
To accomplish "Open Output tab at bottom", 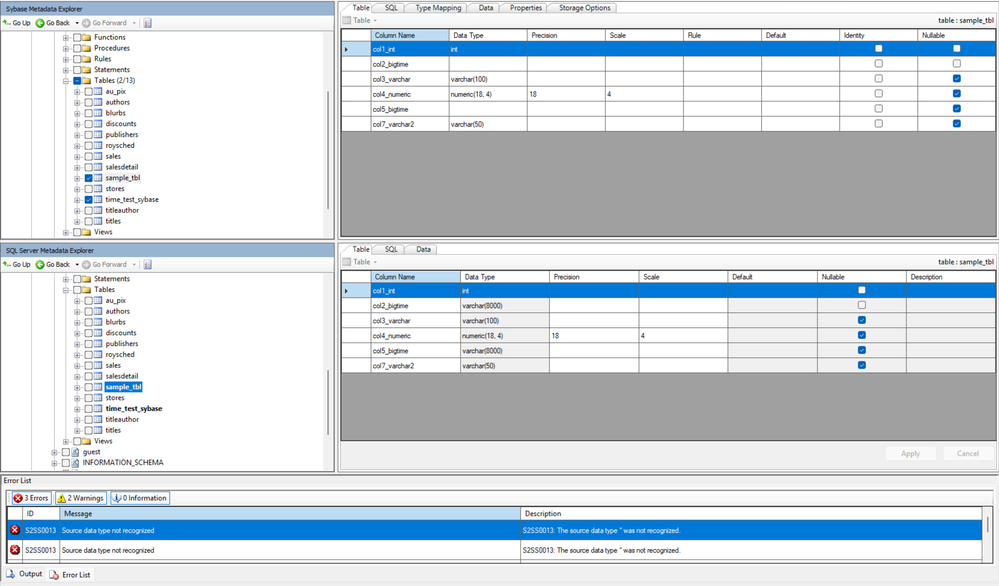I will tap(24, 574).
